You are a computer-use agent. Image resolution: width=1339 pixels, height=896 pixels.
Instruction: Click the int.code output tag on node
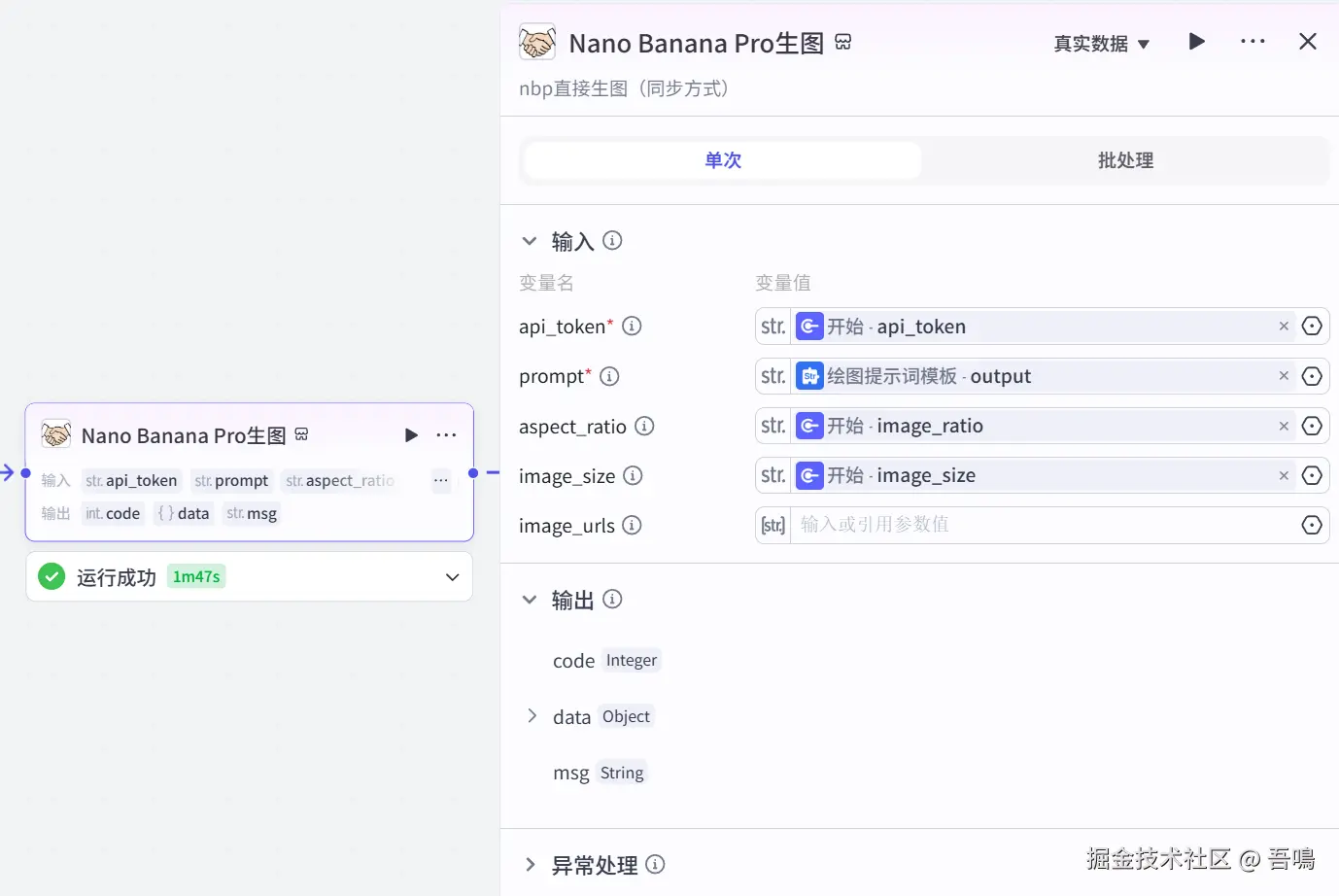coord(113,513)
